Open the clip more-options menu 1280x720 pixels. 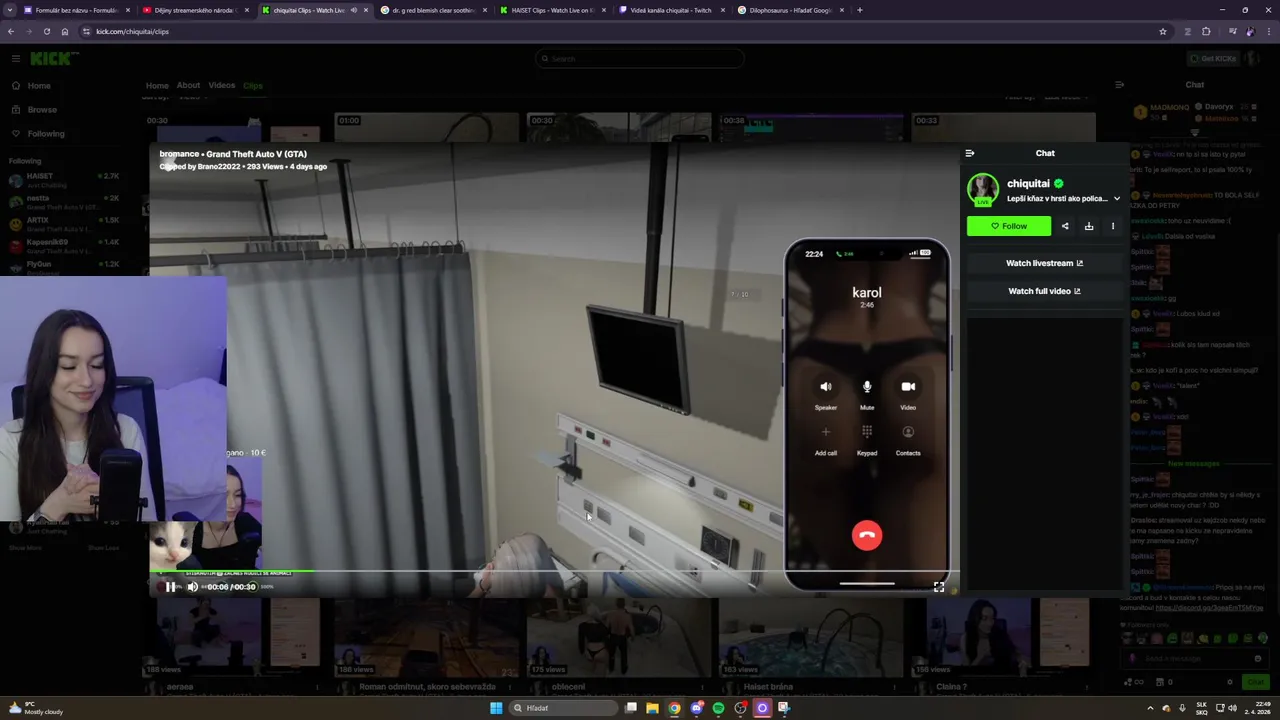[1113, 226]
